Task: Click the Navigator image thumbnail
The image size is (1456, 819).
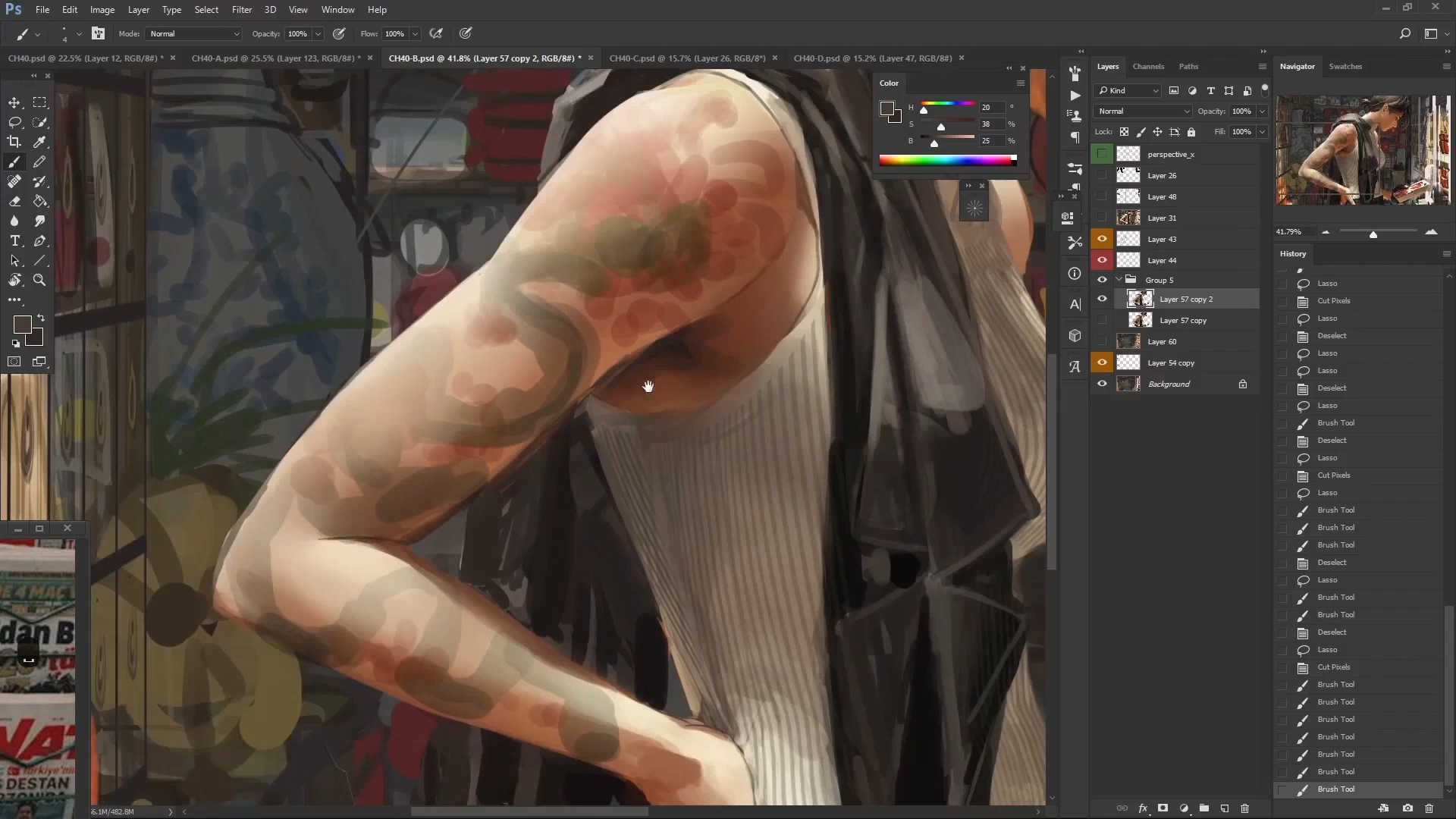Action: (1363, 150)
